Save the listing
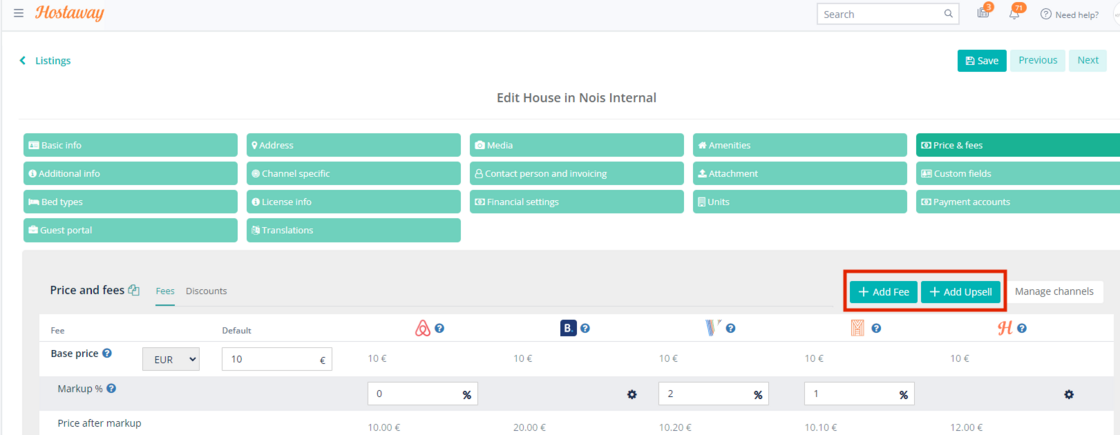1120x435 pixels. point(981,61)
